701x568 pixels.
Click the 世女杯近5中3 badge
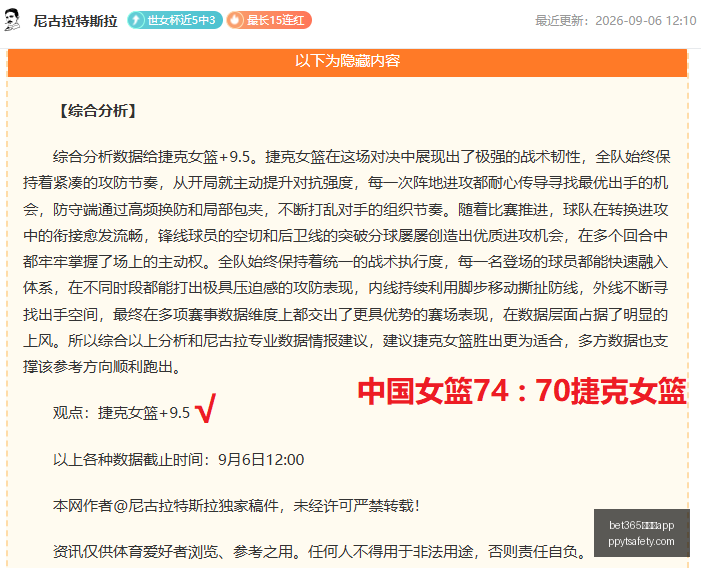pyautogui.click(x=175, y=20)
